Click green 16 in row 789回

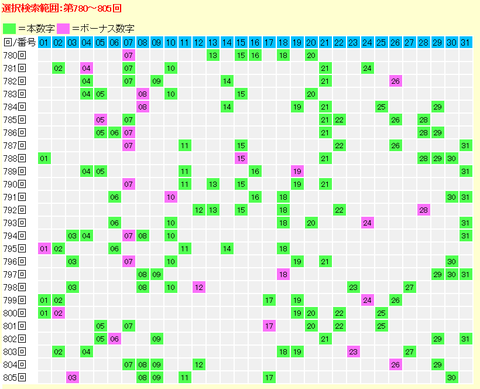255,171
